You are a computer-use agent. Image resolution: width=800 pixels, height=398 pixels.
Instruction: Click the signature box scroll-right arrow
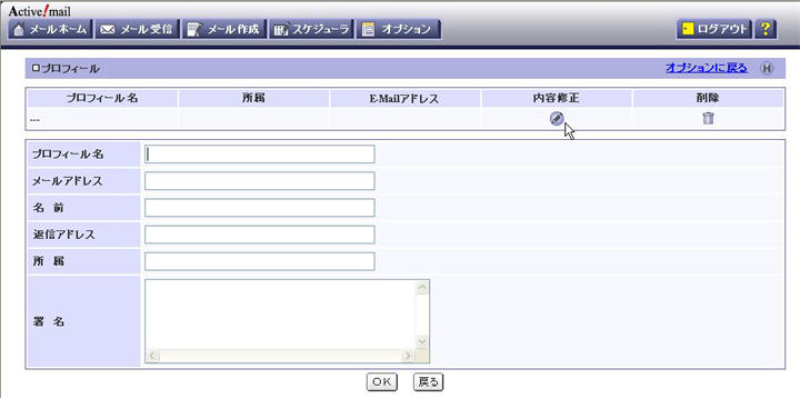click(408, 356)
